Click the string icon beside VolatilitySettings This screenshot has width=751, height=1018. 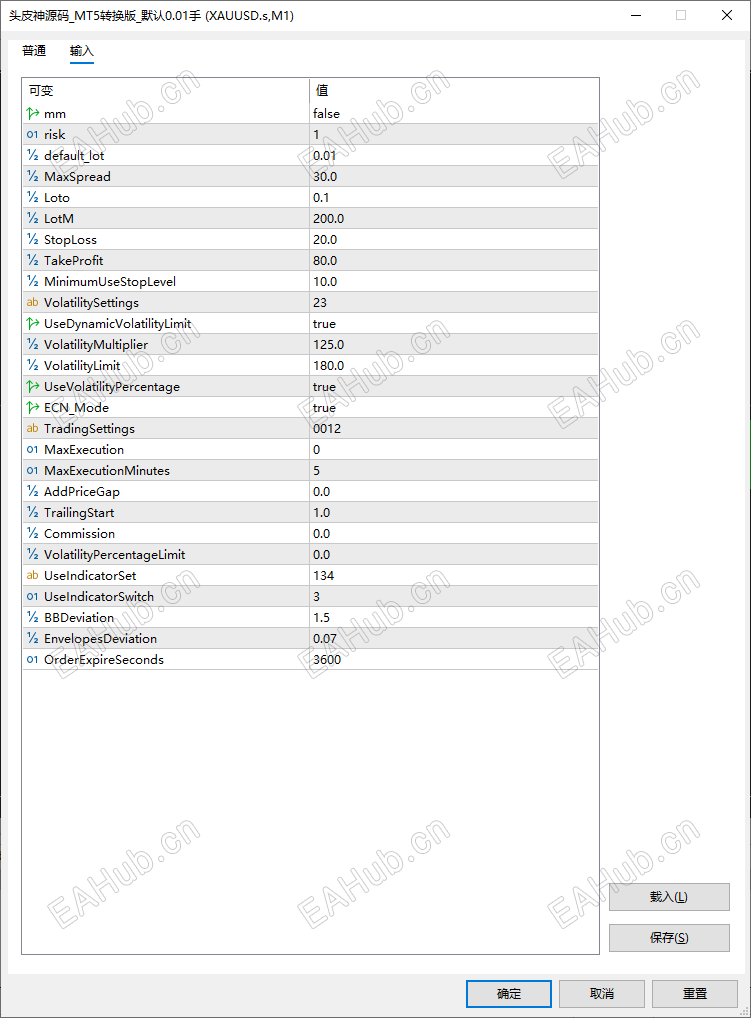point(32,303)
